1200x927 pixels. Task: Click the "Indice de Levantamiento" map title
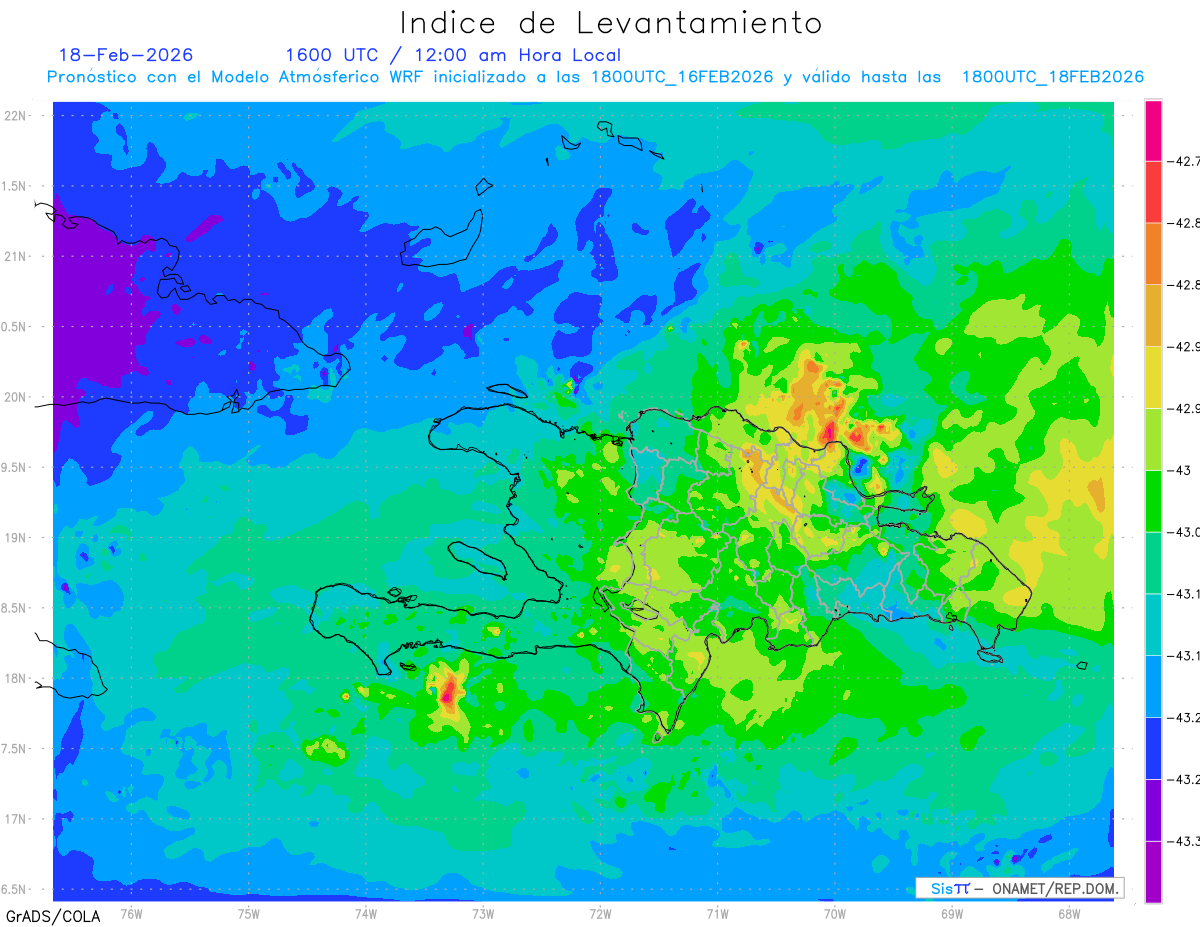(611, 23)
